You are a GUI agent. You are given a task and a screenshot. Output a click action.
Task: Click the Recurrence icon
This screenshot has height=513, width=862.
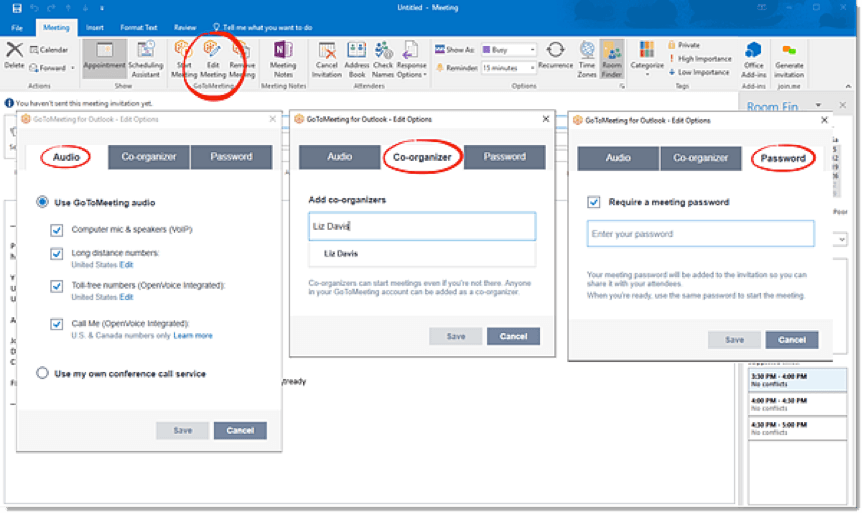pyautogui.click(x=555, y=55)
